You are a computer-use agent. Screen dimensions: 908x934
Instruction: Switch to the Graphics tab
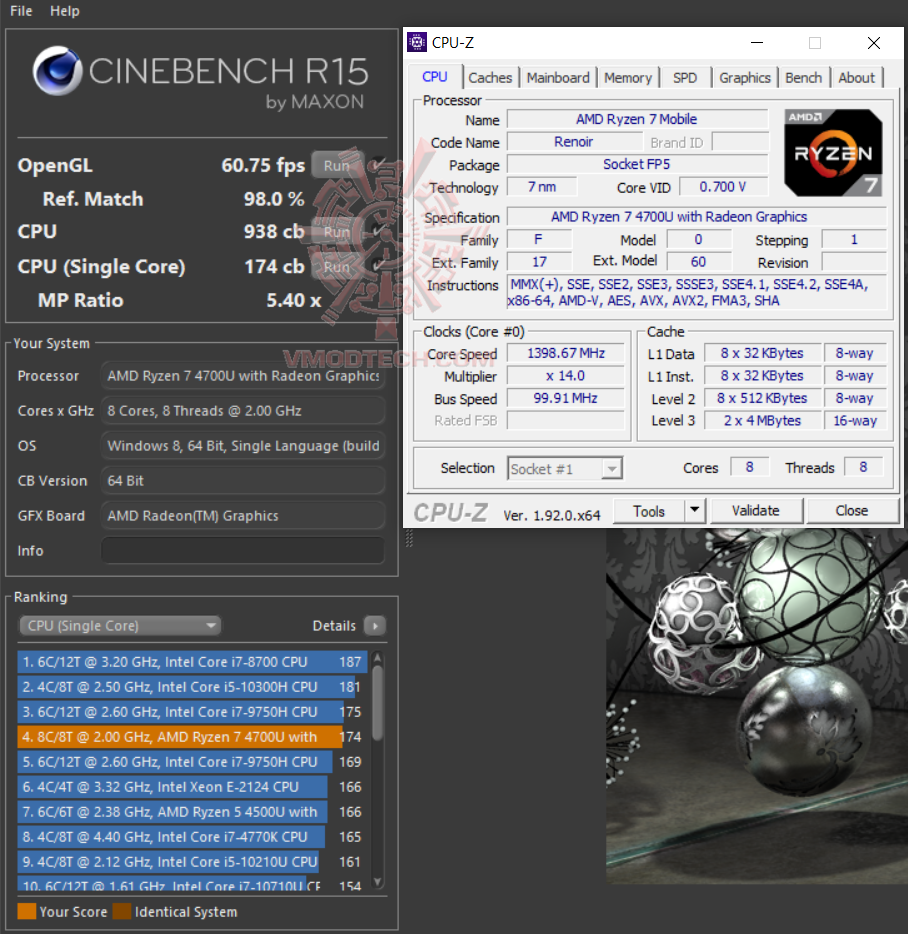point(744,77)
